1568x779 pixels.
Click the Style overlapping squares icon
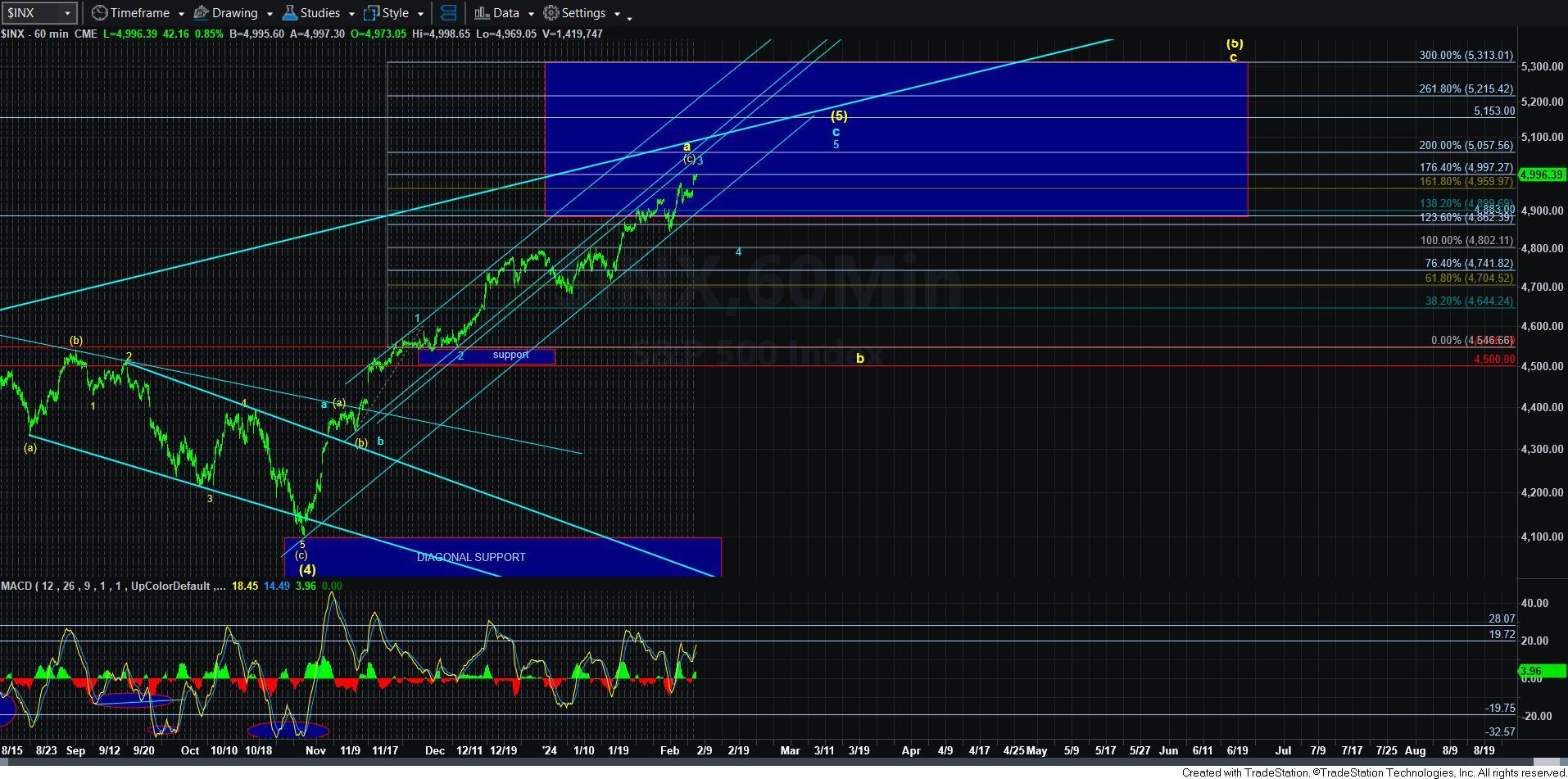tap(371, 13)
